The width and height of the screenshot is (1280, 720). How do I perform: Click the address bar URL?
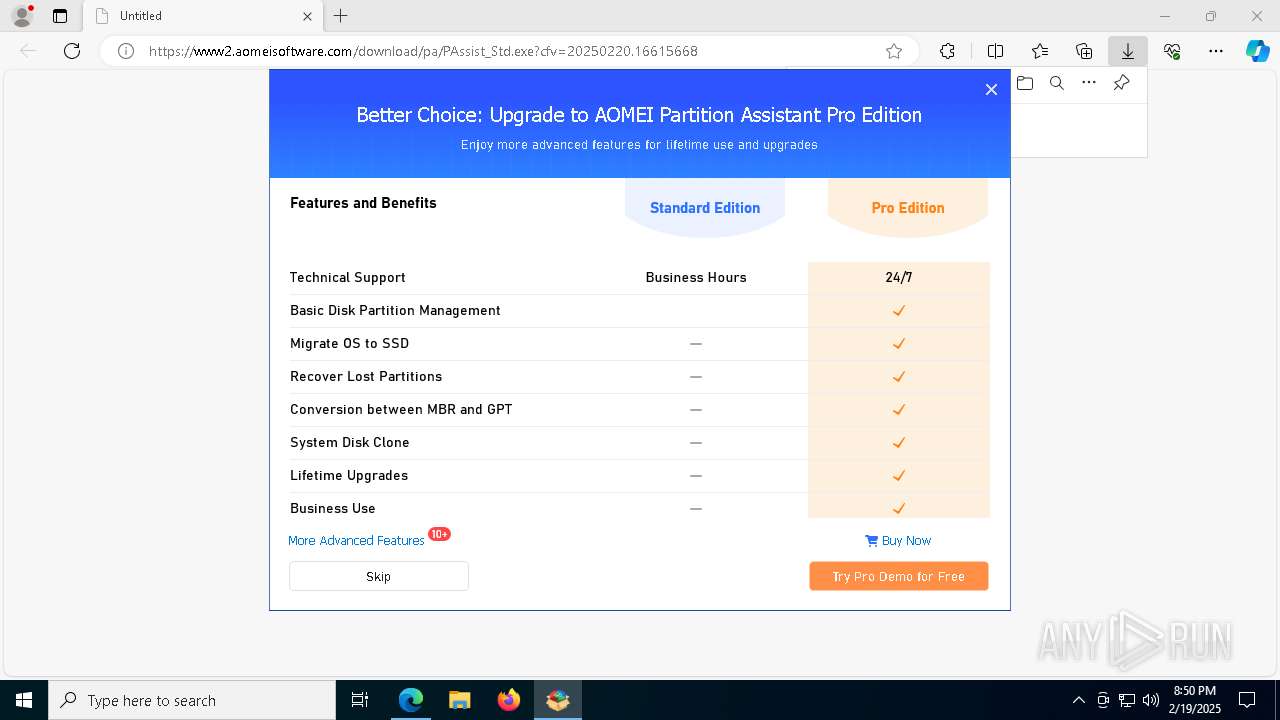(x=423, y=51)
